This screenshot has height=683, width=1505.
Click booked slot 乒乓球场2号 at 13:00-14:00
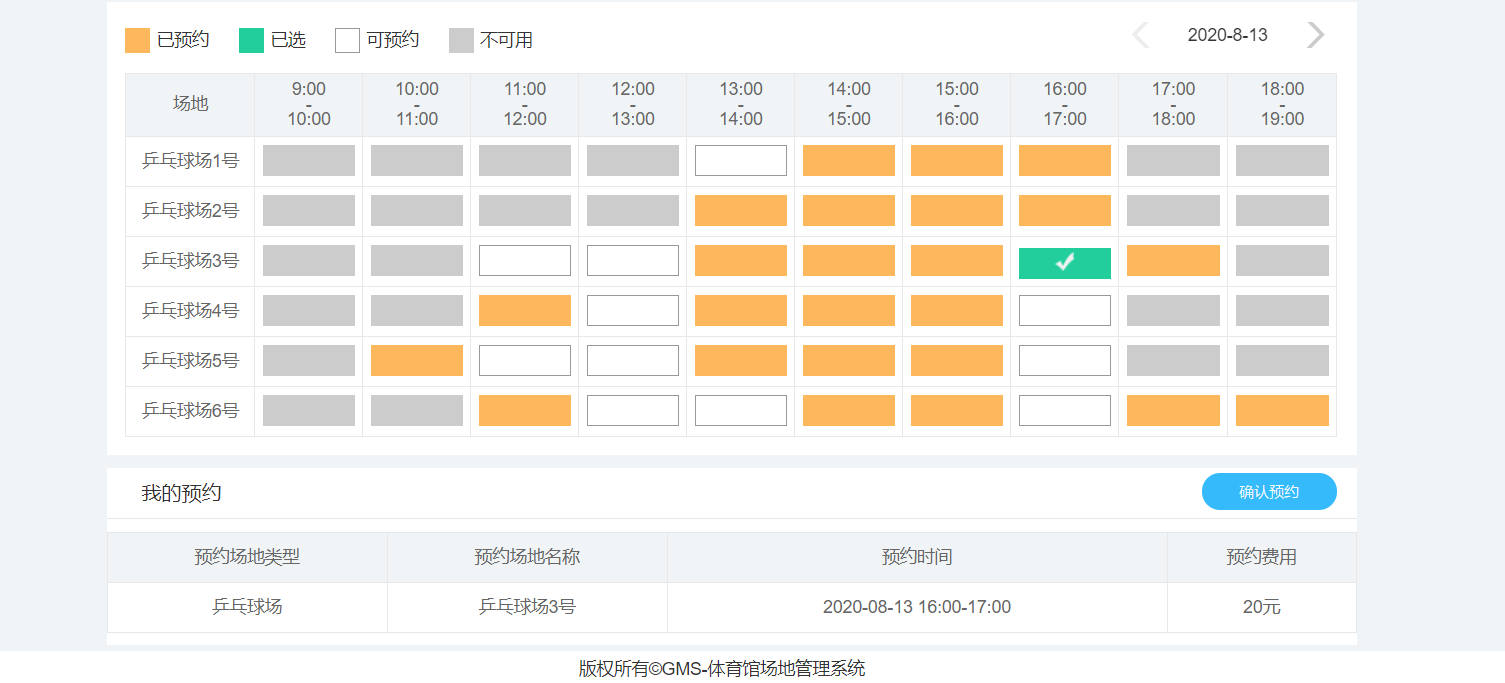pyautogui.click(x=741, y=211)
